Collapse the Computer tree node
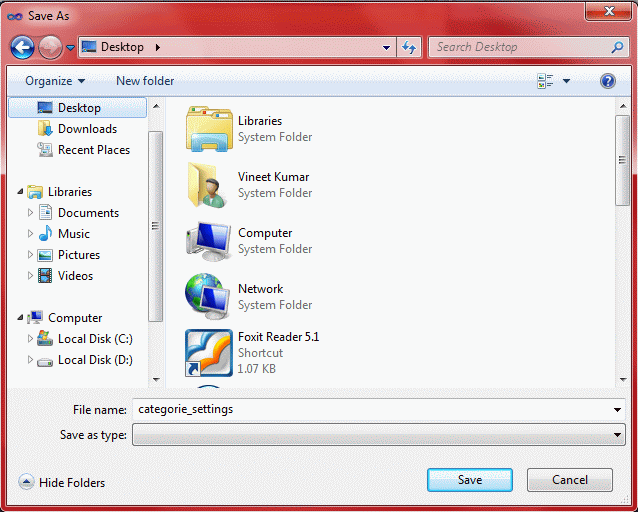 20,317
